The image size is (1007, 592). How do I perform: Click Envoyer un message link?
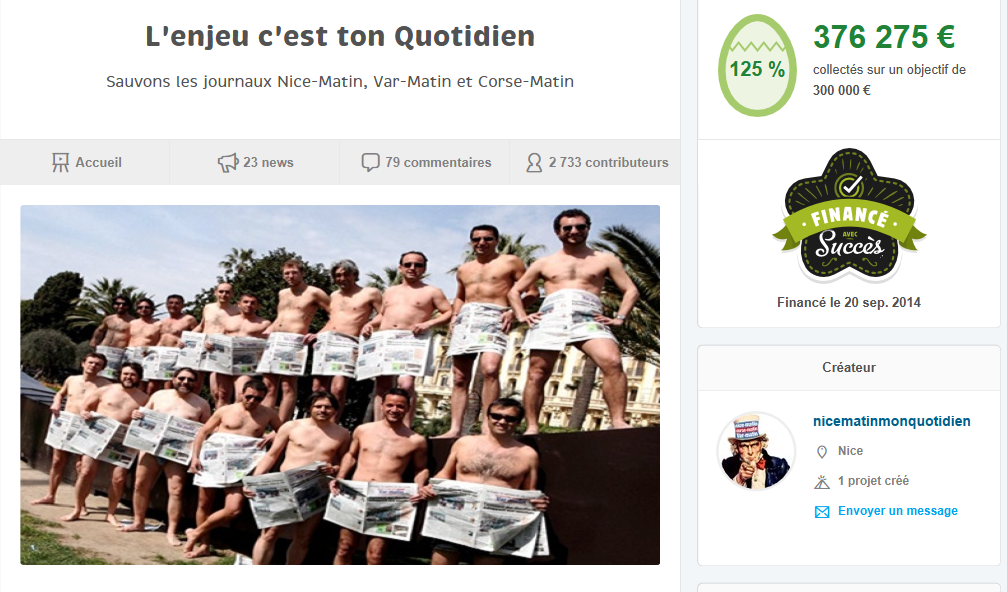coord(897,511)
